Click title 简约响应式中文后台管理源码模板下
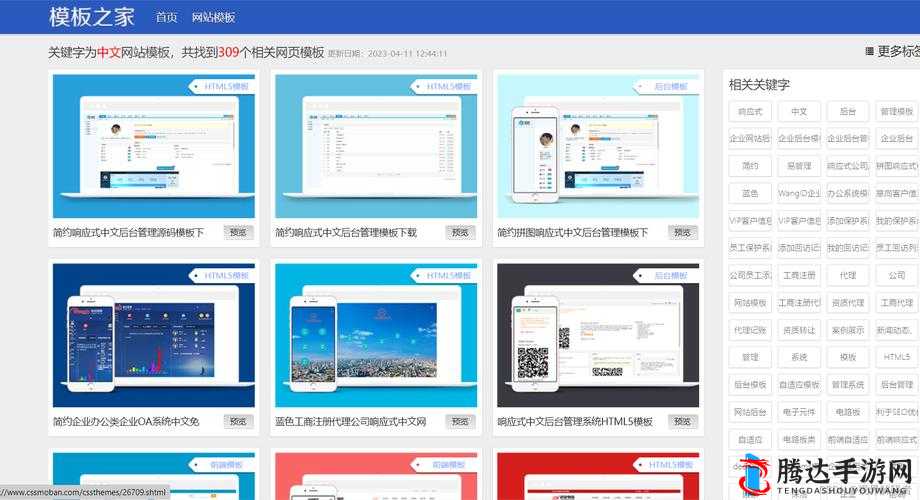Screen dimensions: 920x500 (x=128, y=233)
